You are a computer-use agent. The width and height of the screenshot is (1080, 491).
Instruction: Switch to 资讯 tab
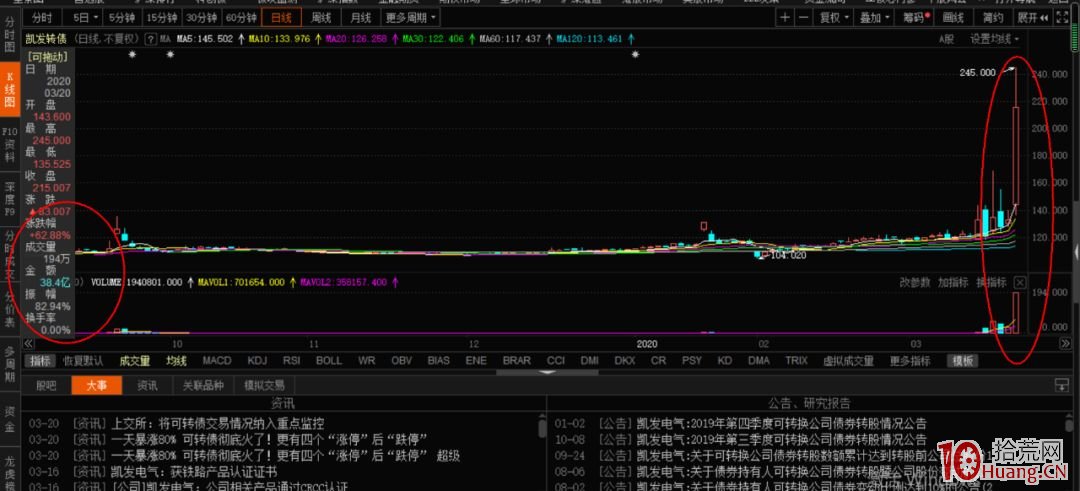click(147, 385)
